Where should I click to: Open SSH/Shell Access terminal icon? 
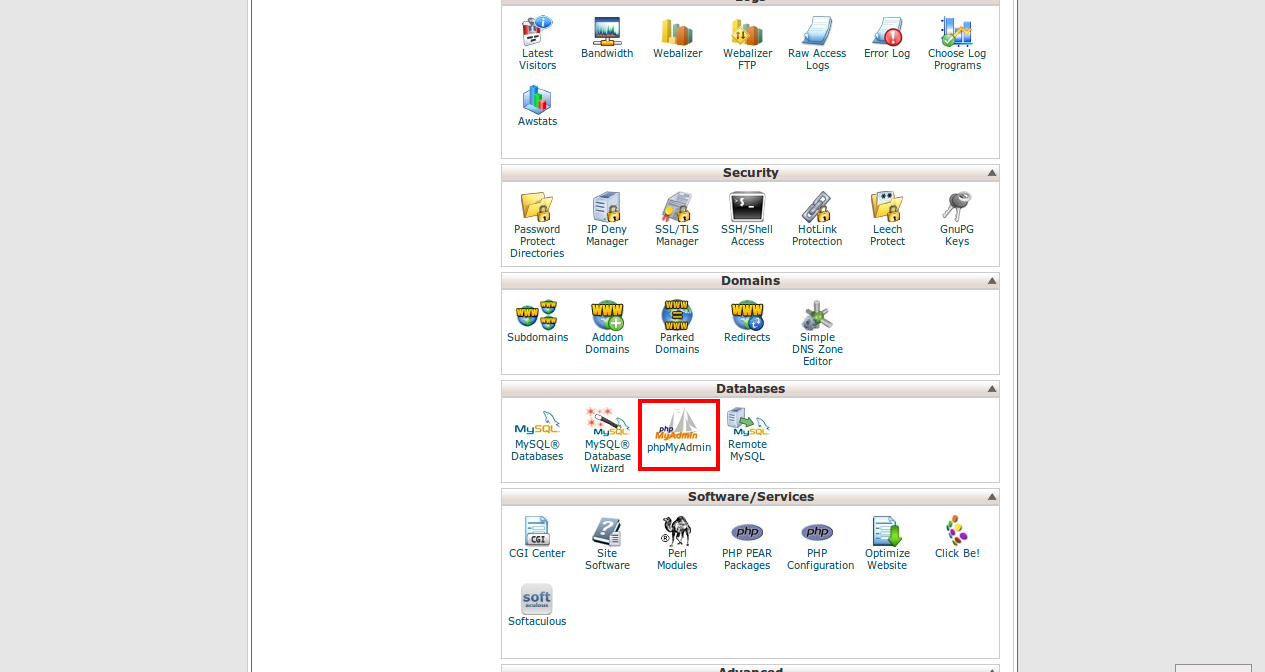point(747,207)
